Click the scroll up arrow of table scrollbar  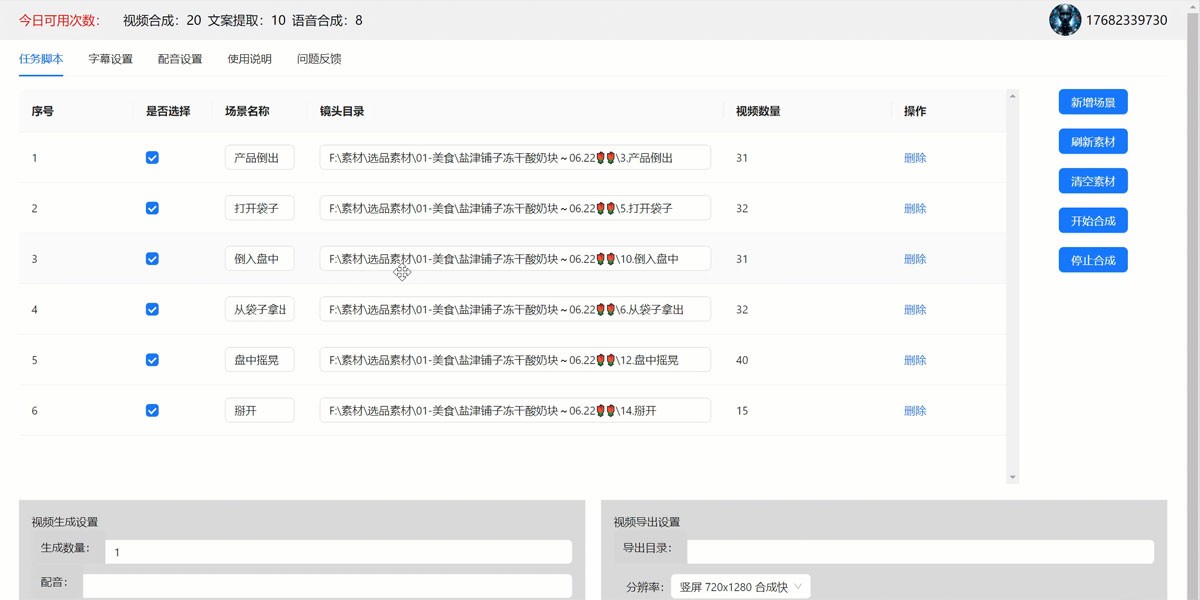1012,97
